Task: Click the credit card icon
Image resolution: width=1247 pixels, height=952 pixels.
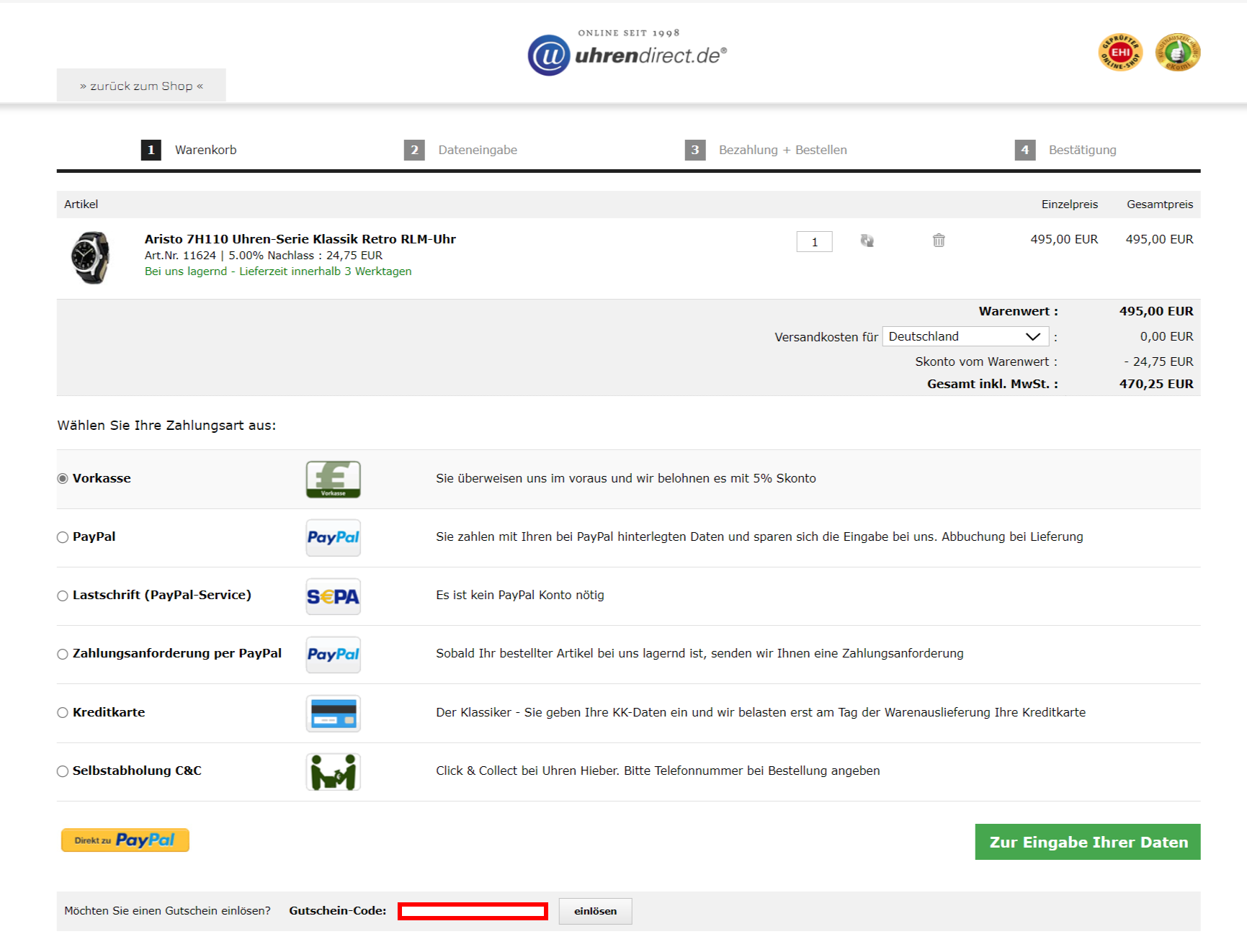Action: [333, 713]
